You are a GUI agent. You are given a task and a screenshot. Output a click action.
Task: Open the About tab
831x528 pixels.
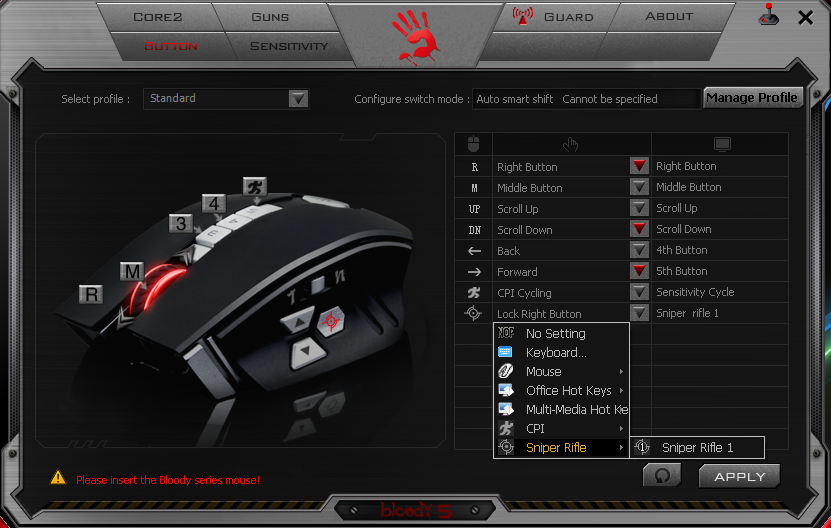pos(669,16)
